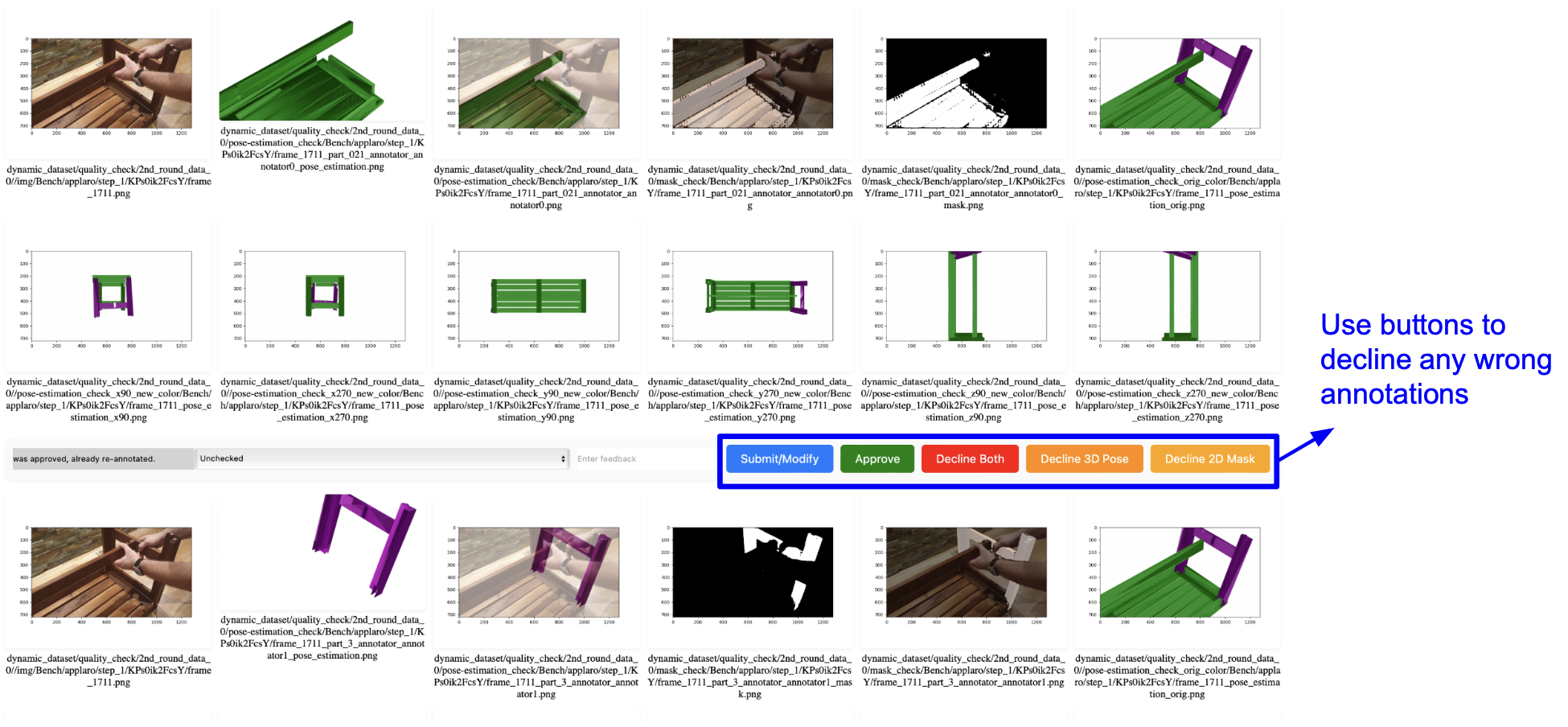This screenshot has height=727, width=1568.
Task: Click the Submit/Modify button
Action: point(779,458)
